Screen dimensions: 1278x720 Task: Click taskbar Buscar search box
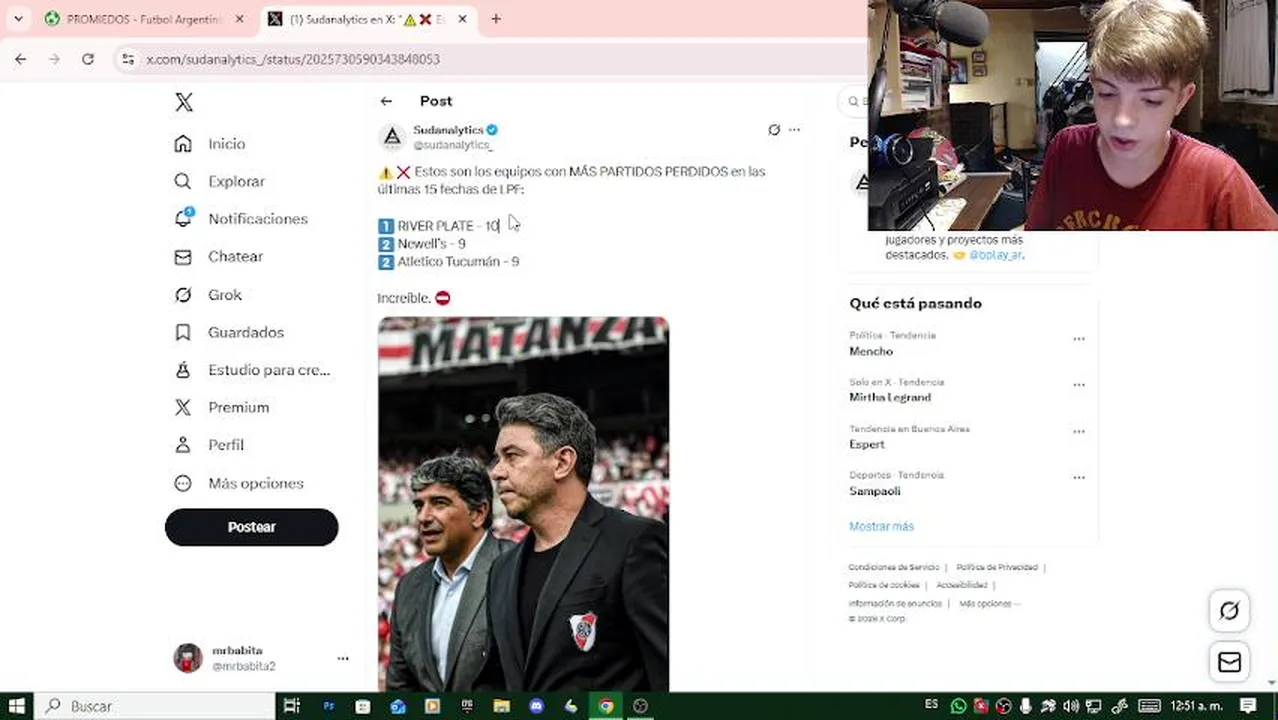click(155, 706)
